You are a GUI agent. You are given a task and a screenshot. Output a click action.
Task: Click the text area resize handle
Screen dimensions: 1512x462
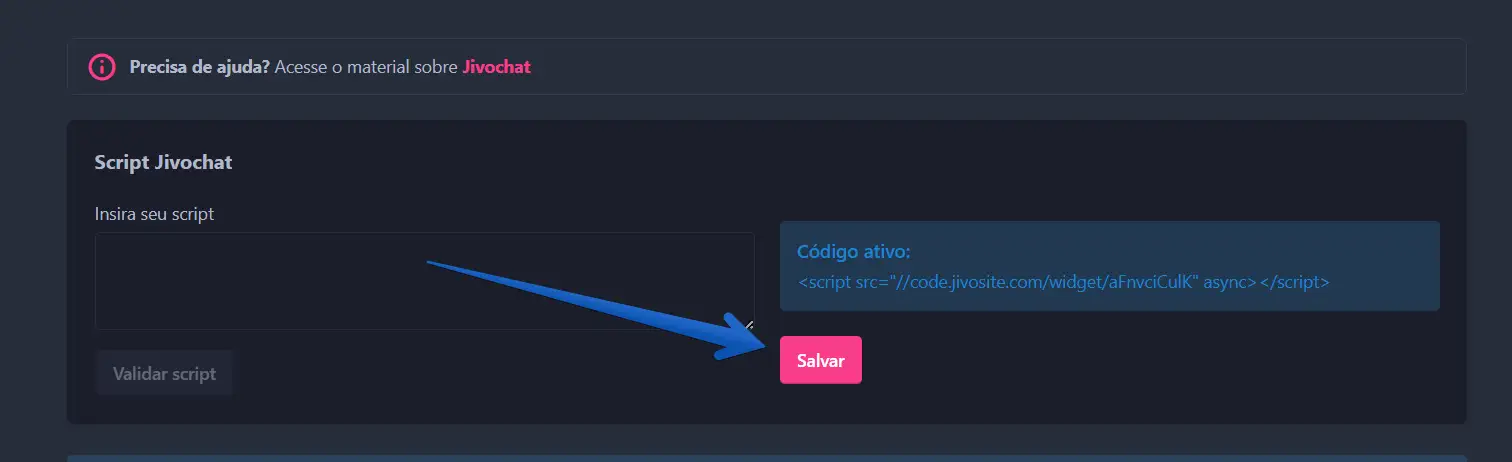(x=749, y=324)
